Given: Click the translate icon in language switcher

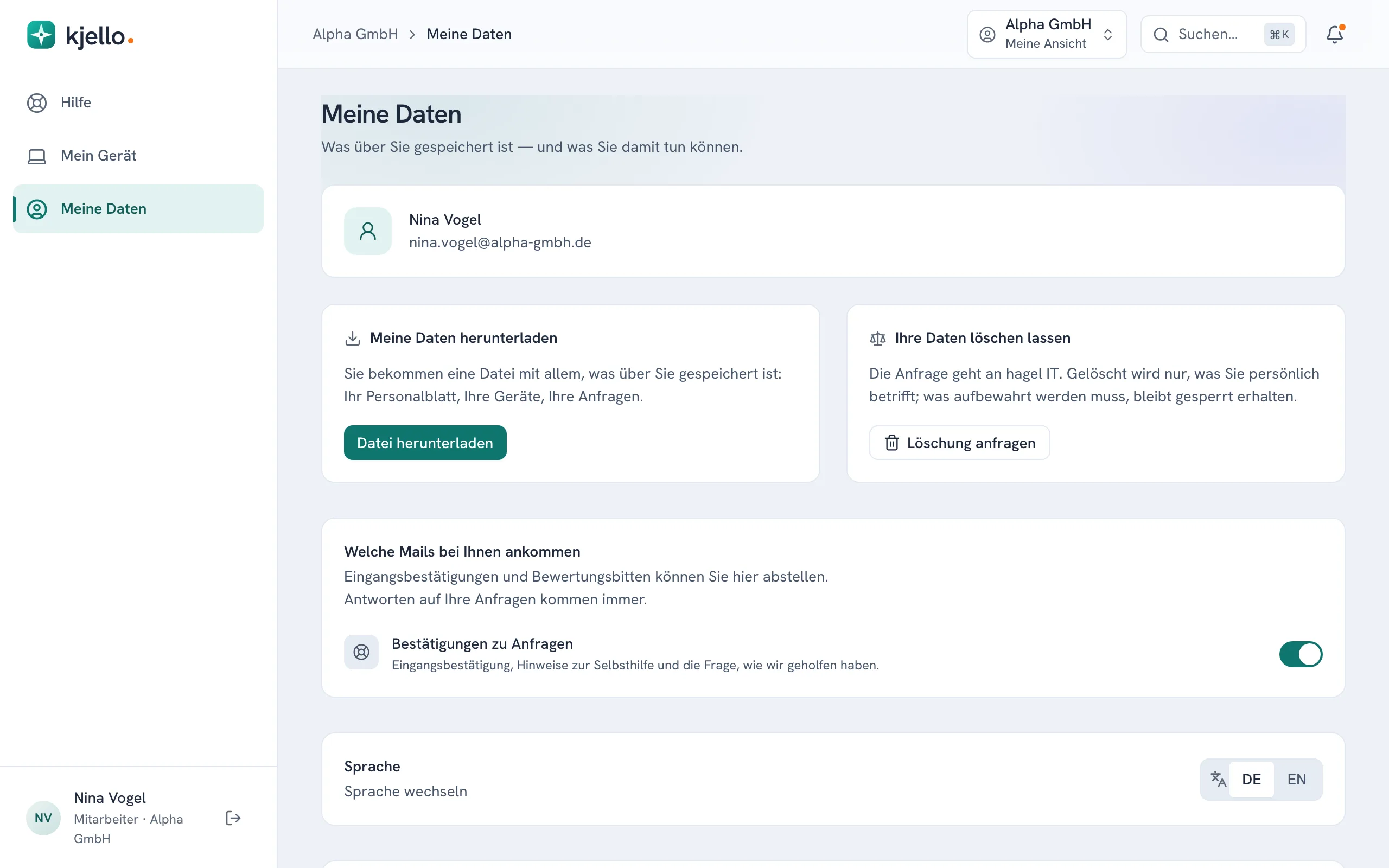Looking at the screenshot, I should 1218,779.
